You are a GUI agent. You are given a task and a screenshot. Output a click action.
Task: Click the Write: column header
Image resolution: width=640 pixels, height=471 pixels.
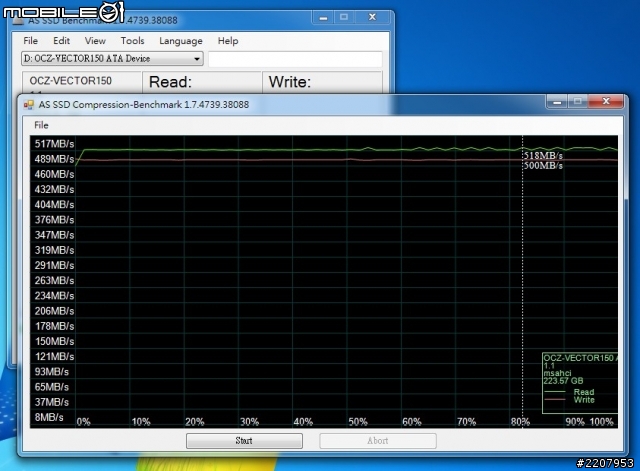[290, 82]
